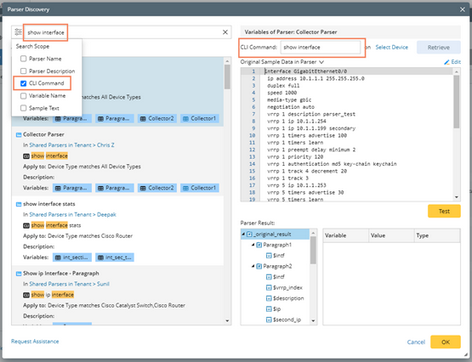472x362 pixels.
Task: Select the $vrrp_index variable icon in results tree
Action: click(269, 287)
